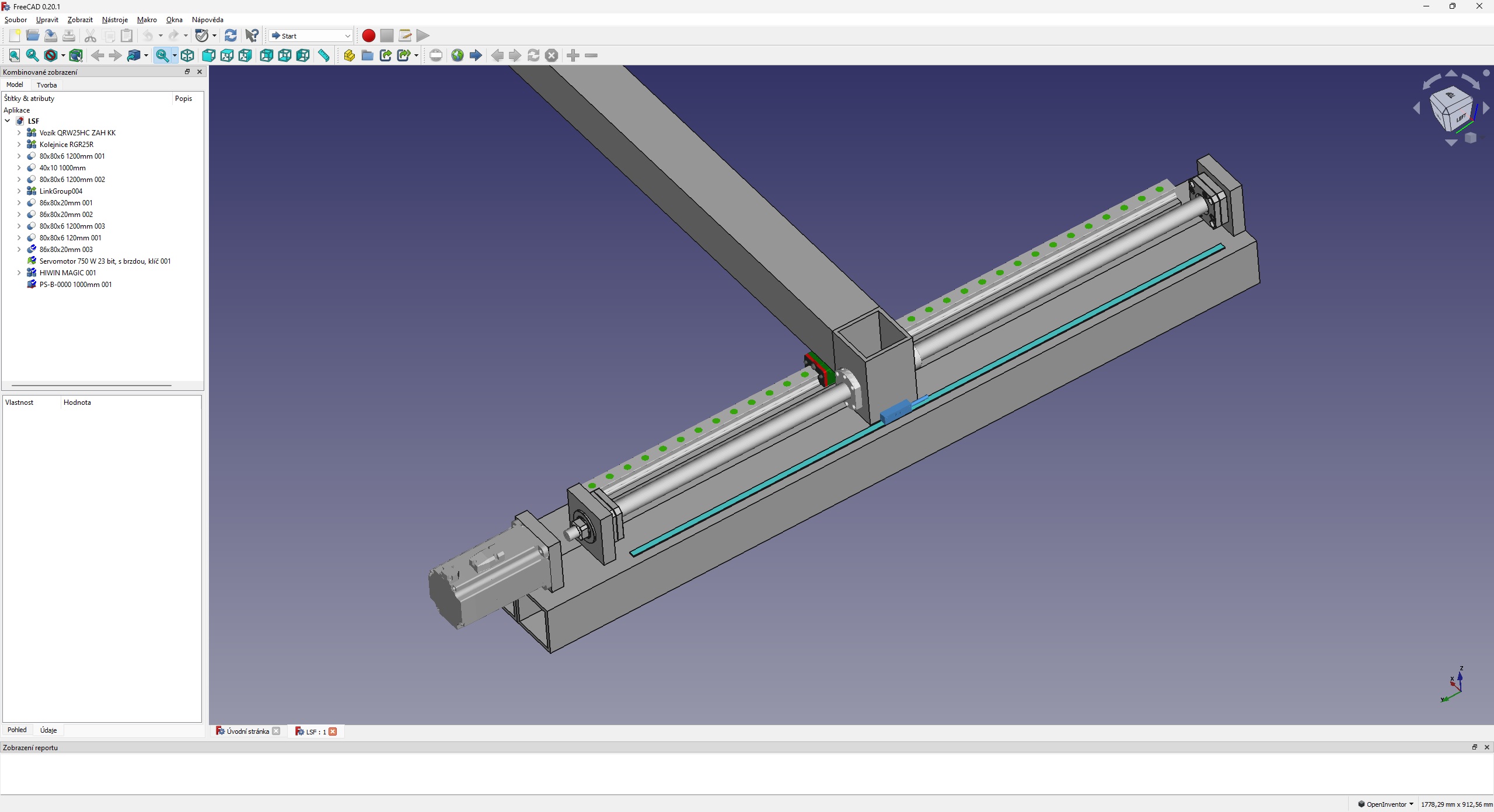The width and height of the screenshot is (1494, 812).
Task: Click Fit all view icon
Action: click(x=15, y=55)
